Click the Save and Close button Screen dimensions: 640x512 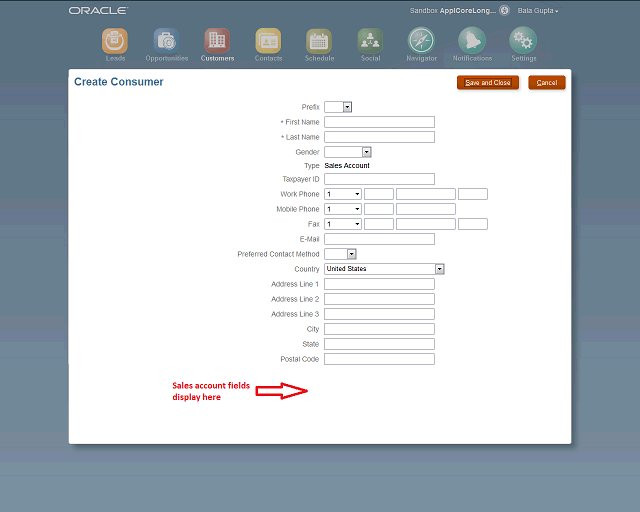[488, 82]
